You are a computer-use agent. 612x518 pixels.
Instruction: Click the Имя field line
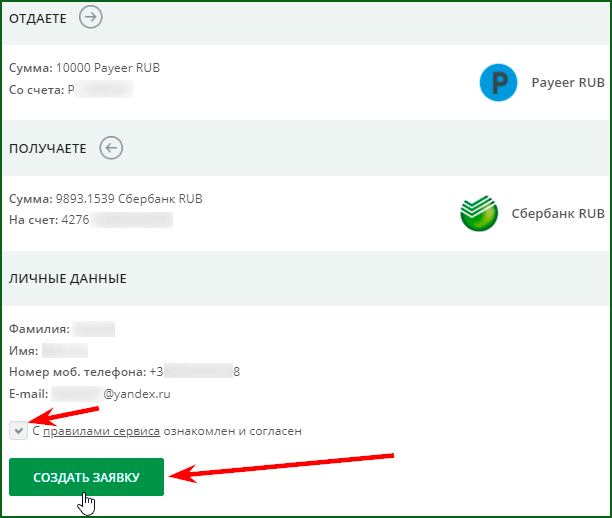48,351
